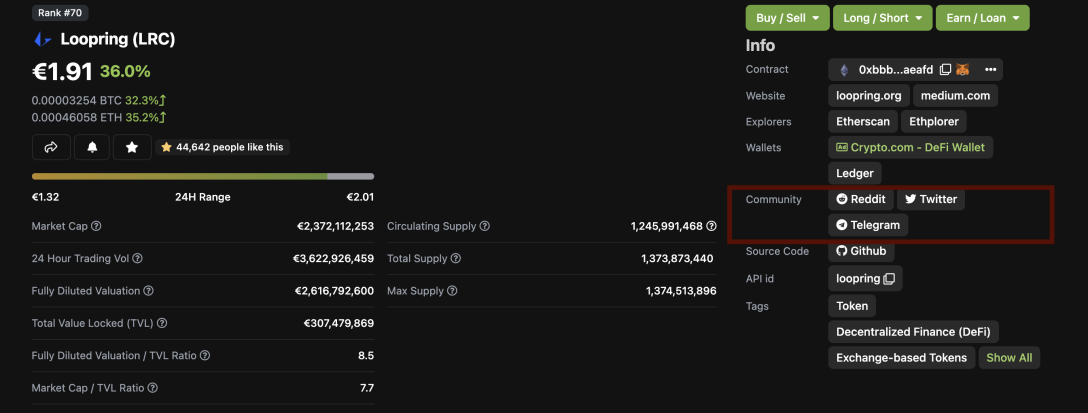Screen dimensions: 1088x413
Task: Open the Etherscan explorer link
Action: tap(863, 121)
